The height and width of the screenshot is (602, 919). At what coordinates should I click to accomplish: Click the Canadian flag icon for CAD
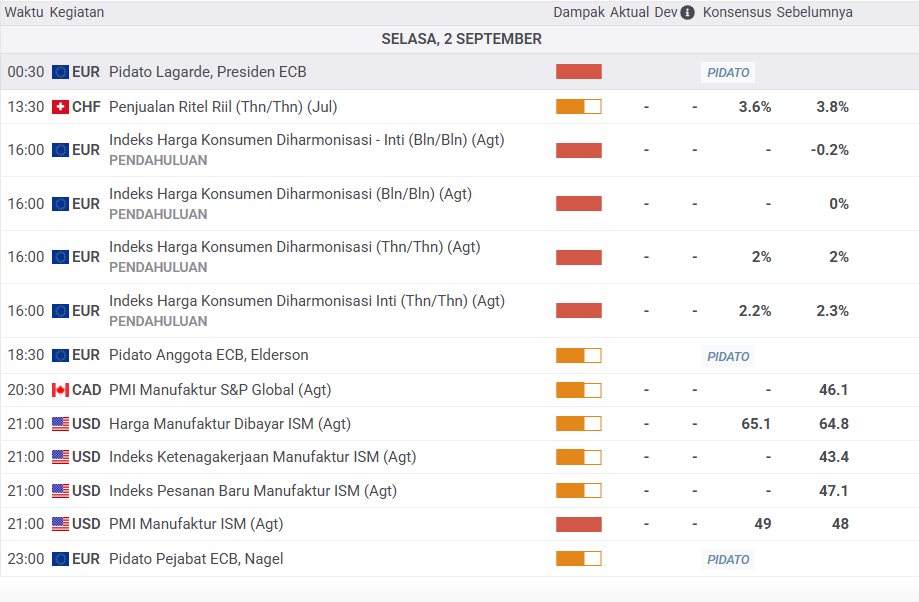[x=60, y=390]
